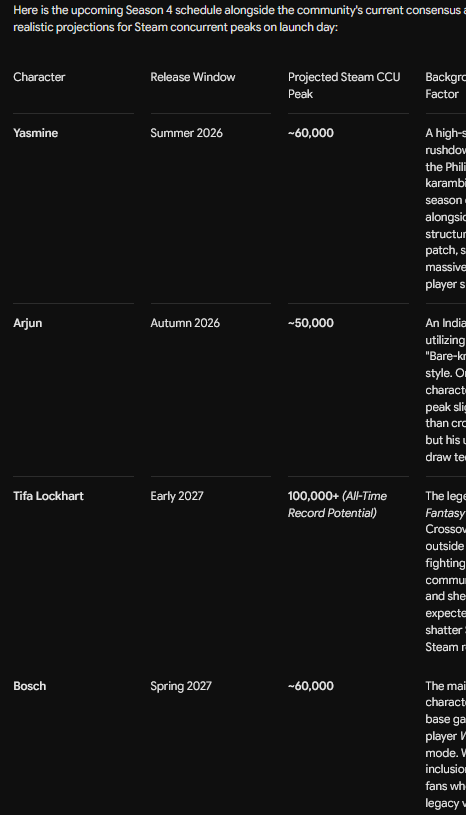Image resolution: width=466 pixels, height=815 pixels.
Task: Select the Arjun character cell
Action: tap(28, 323)
